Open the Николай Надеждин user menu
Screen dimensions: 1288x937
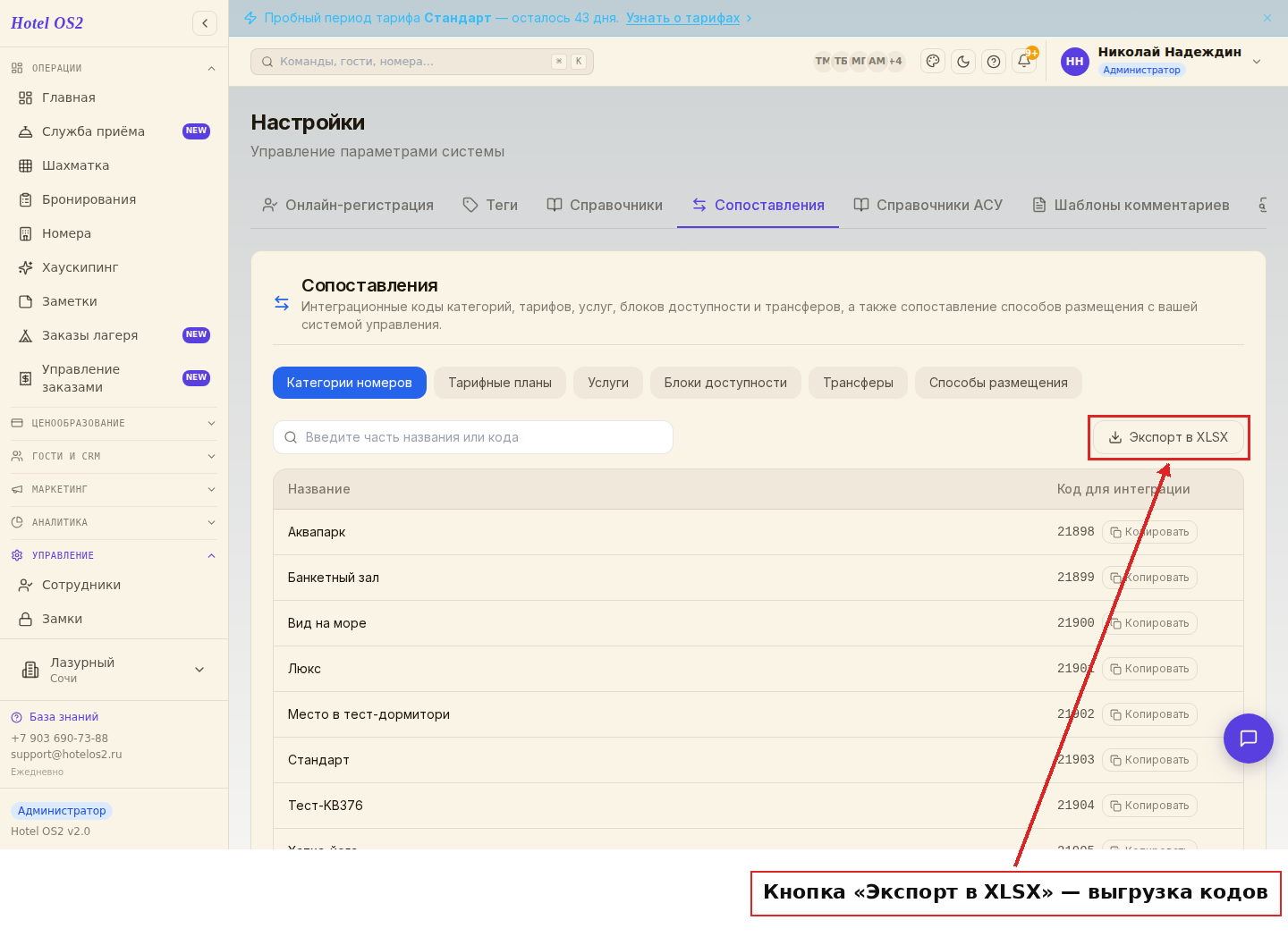tap(1161, 62)
